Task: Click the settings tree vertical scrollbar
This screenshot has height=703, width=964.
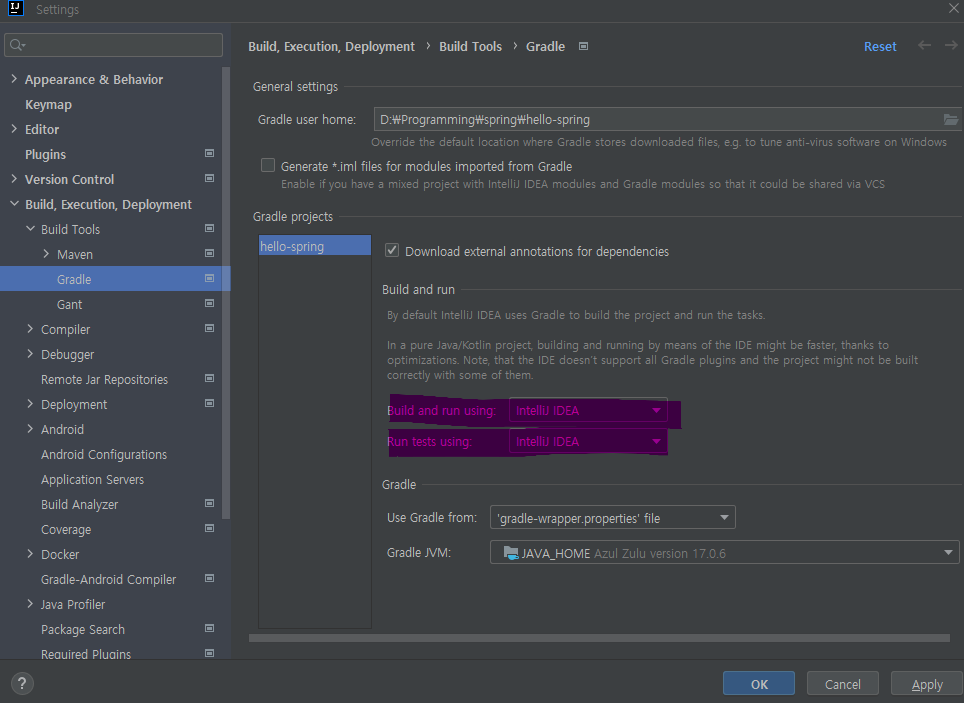Action: click(x=226, y=293)
